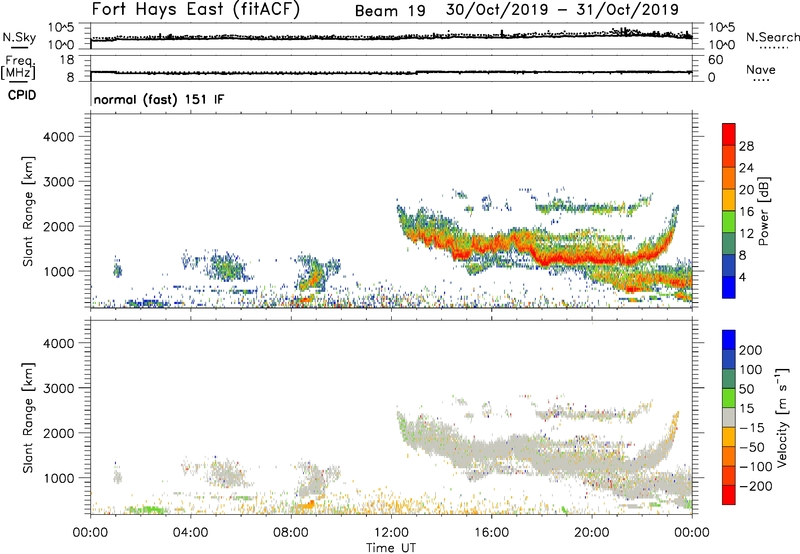Screen dimensions: 800x554
Task: Click the "Beam 19" label in header
Action: click(390, 11)
